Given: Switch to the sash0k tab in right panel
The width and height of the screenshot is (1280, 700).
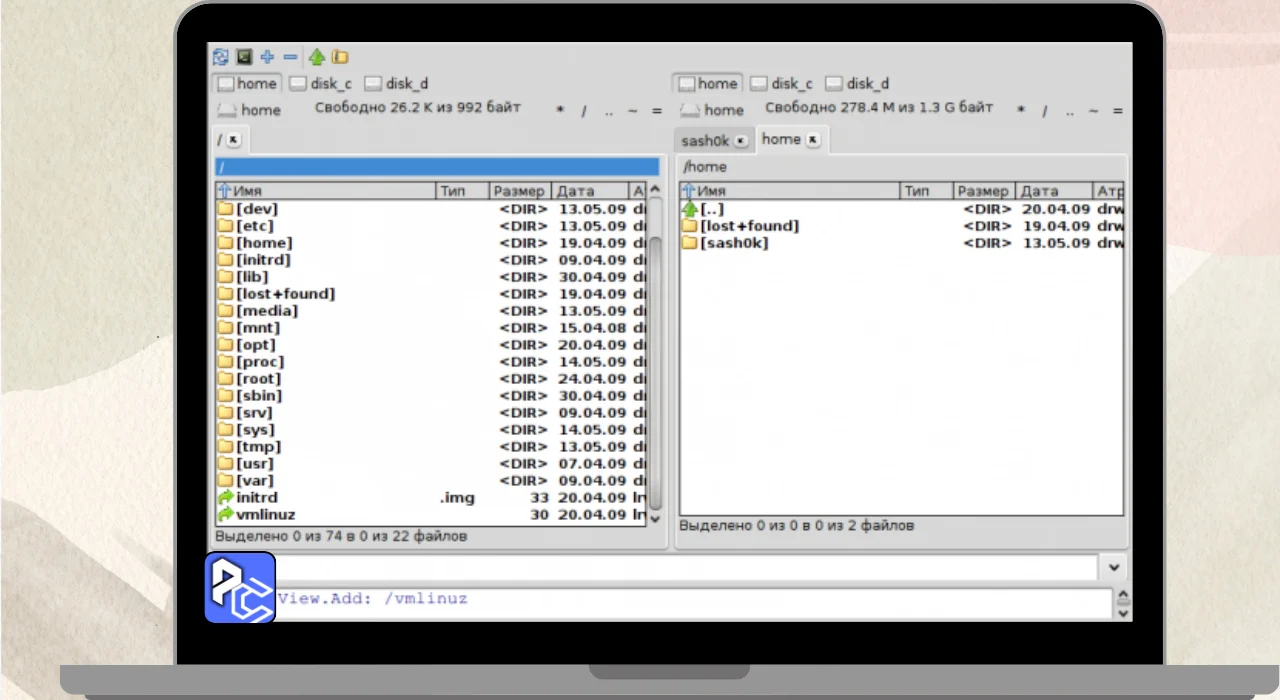Looking at the screenshot, I should 706,141.
